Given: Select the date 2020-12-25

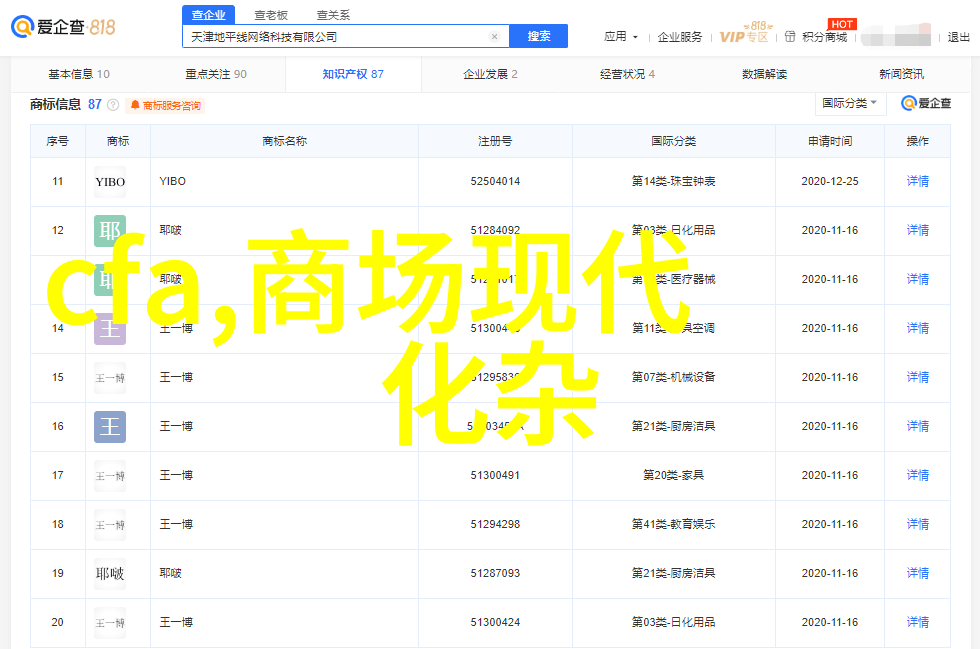Looking at the screenshot, I should (x=830, y=181).
